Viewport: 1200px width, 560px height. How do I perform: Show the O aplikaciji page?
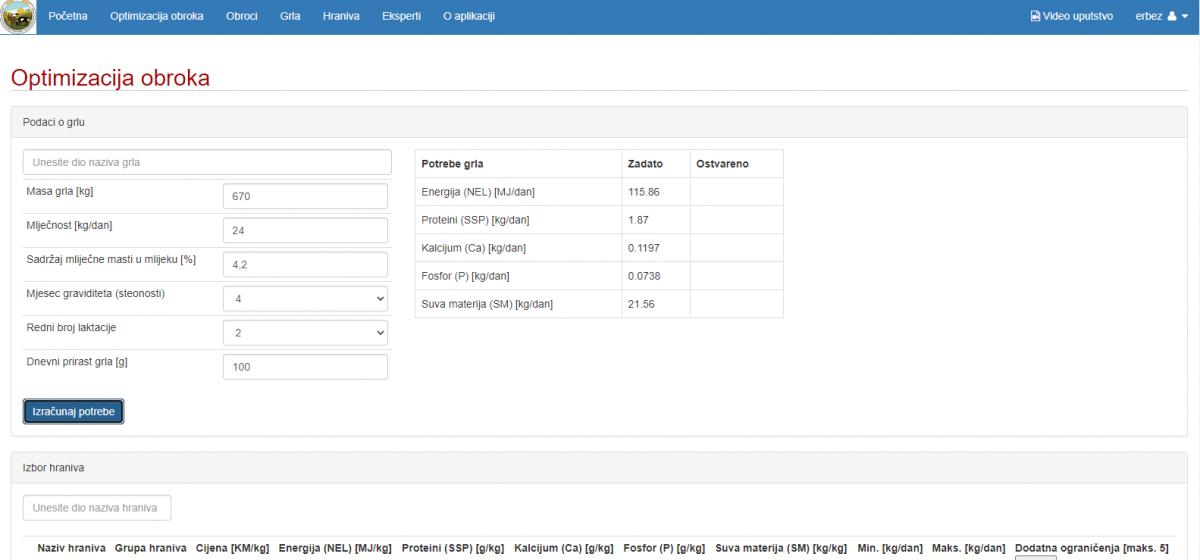[468, 17]
